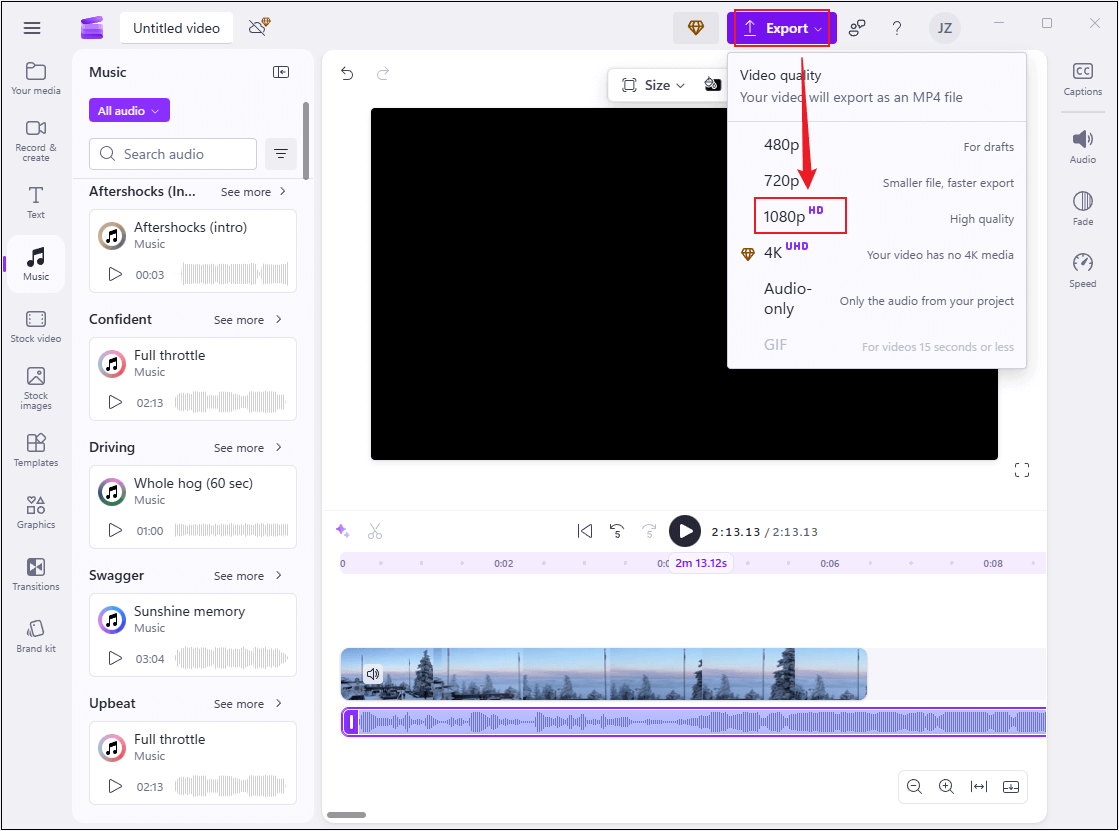Image resolution: width=1119 pixels, height=831 pixels.
Task: Open the Captions panel
Action: (1082, 78)
